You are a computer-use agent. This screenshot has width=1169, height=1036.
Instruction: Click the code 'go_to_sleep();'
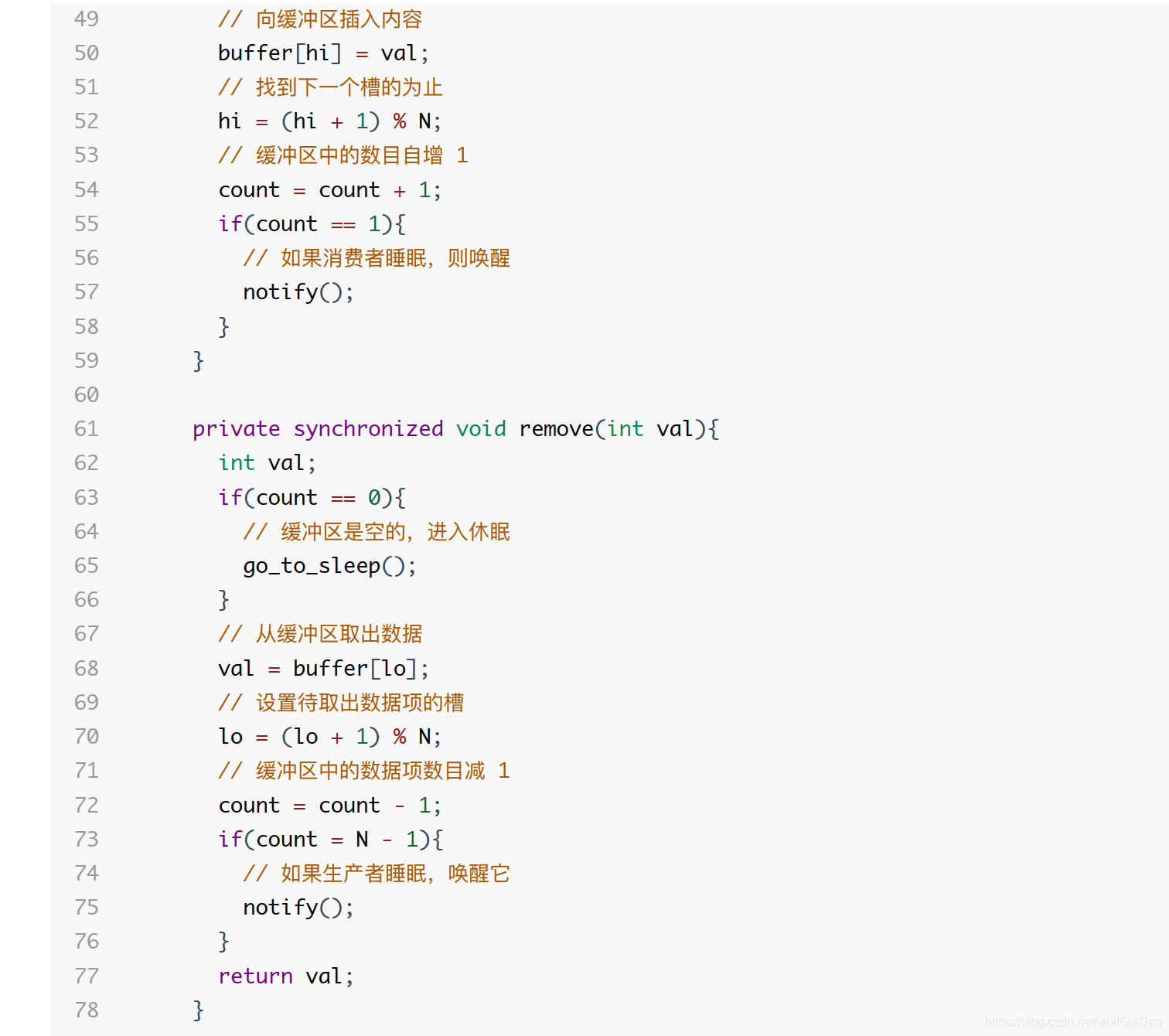pyautogui.click(x=329, y=565)
